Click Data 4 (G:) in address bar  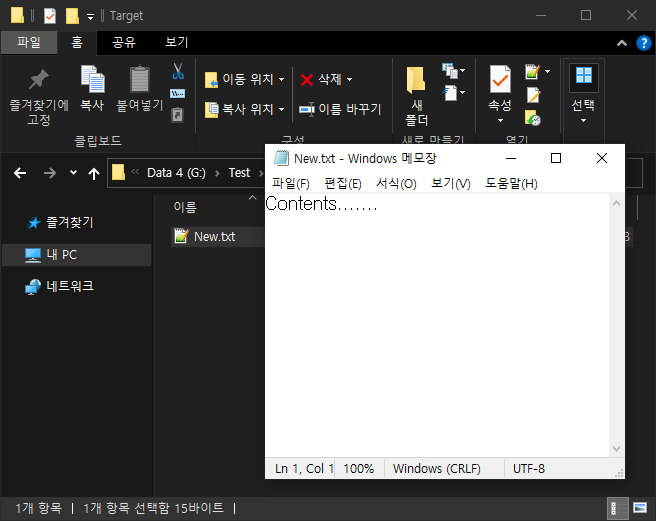click(x=176, y=173)
